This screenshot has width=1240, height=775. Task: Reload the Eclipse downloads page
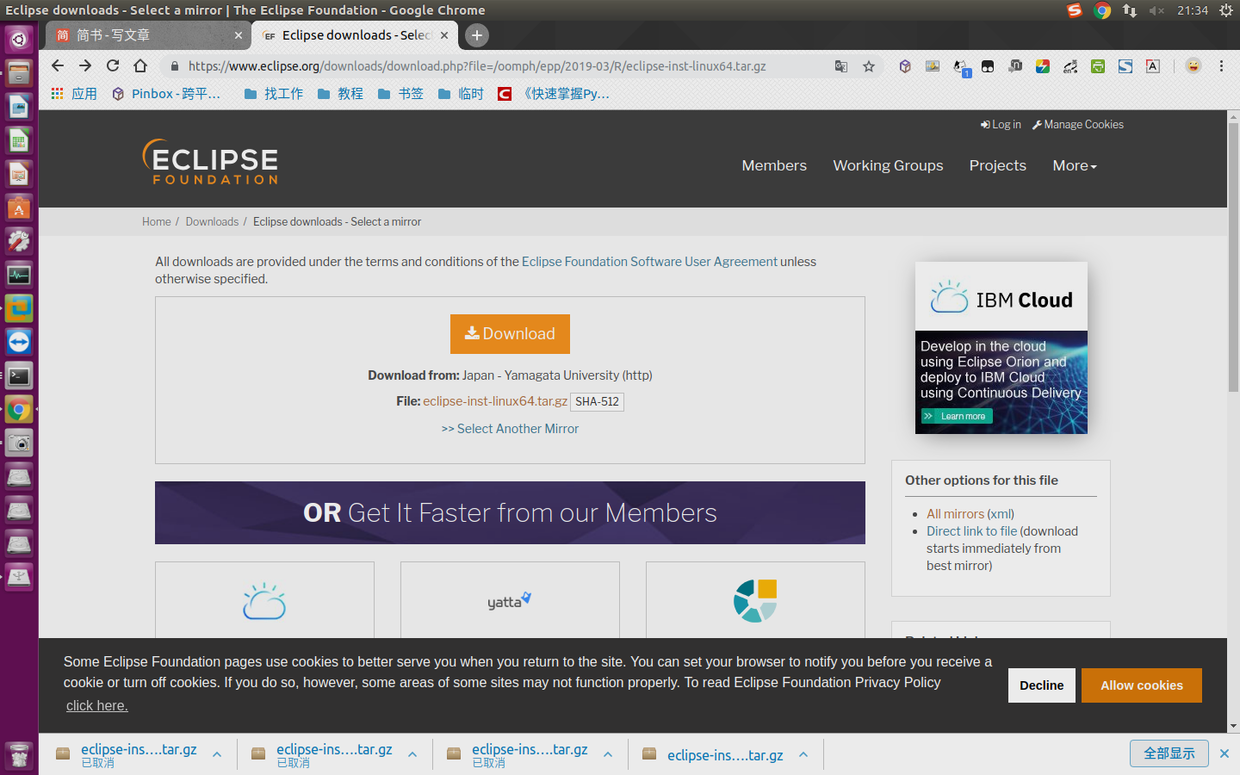point(113,66)
